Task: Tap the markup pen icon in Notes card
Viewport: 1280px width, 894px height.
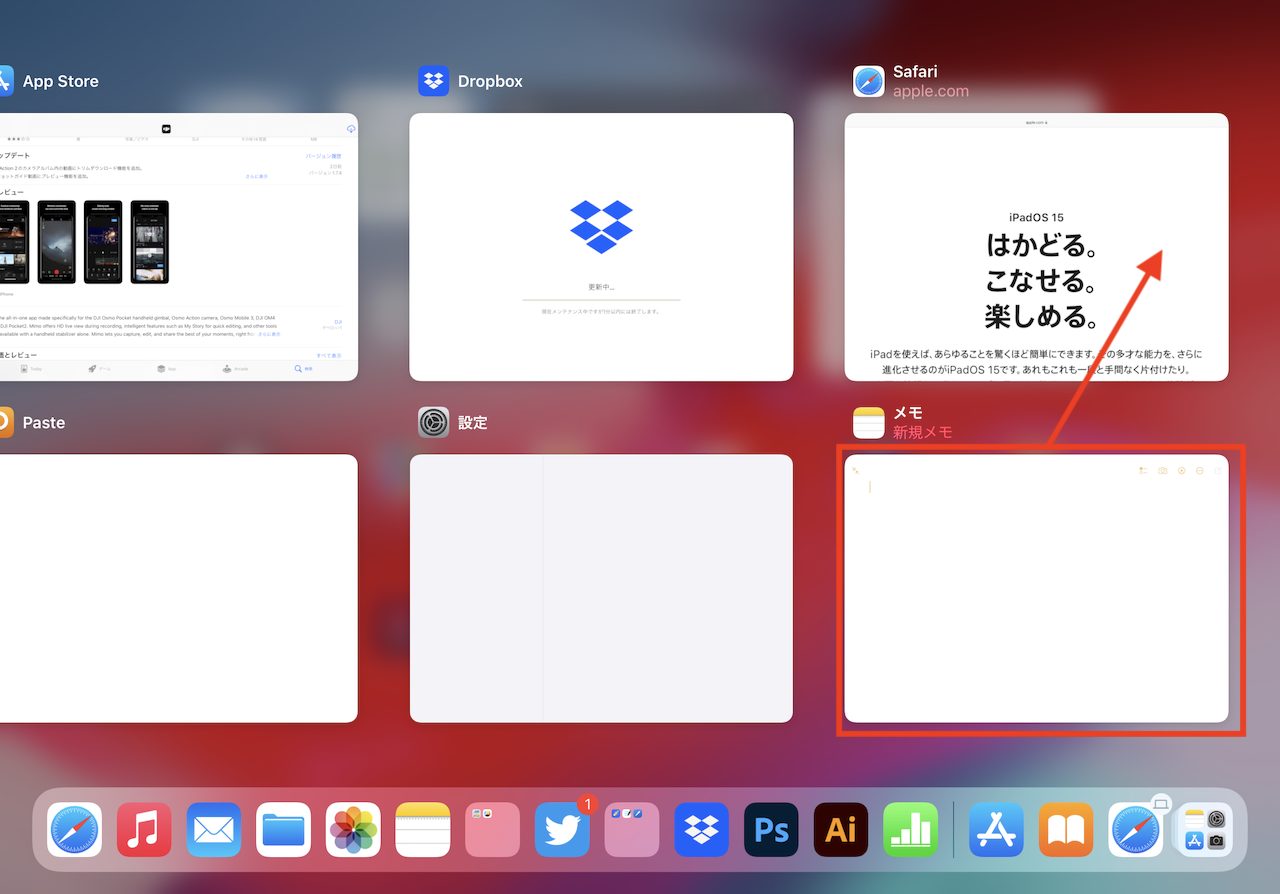Action: (1181, 470)
